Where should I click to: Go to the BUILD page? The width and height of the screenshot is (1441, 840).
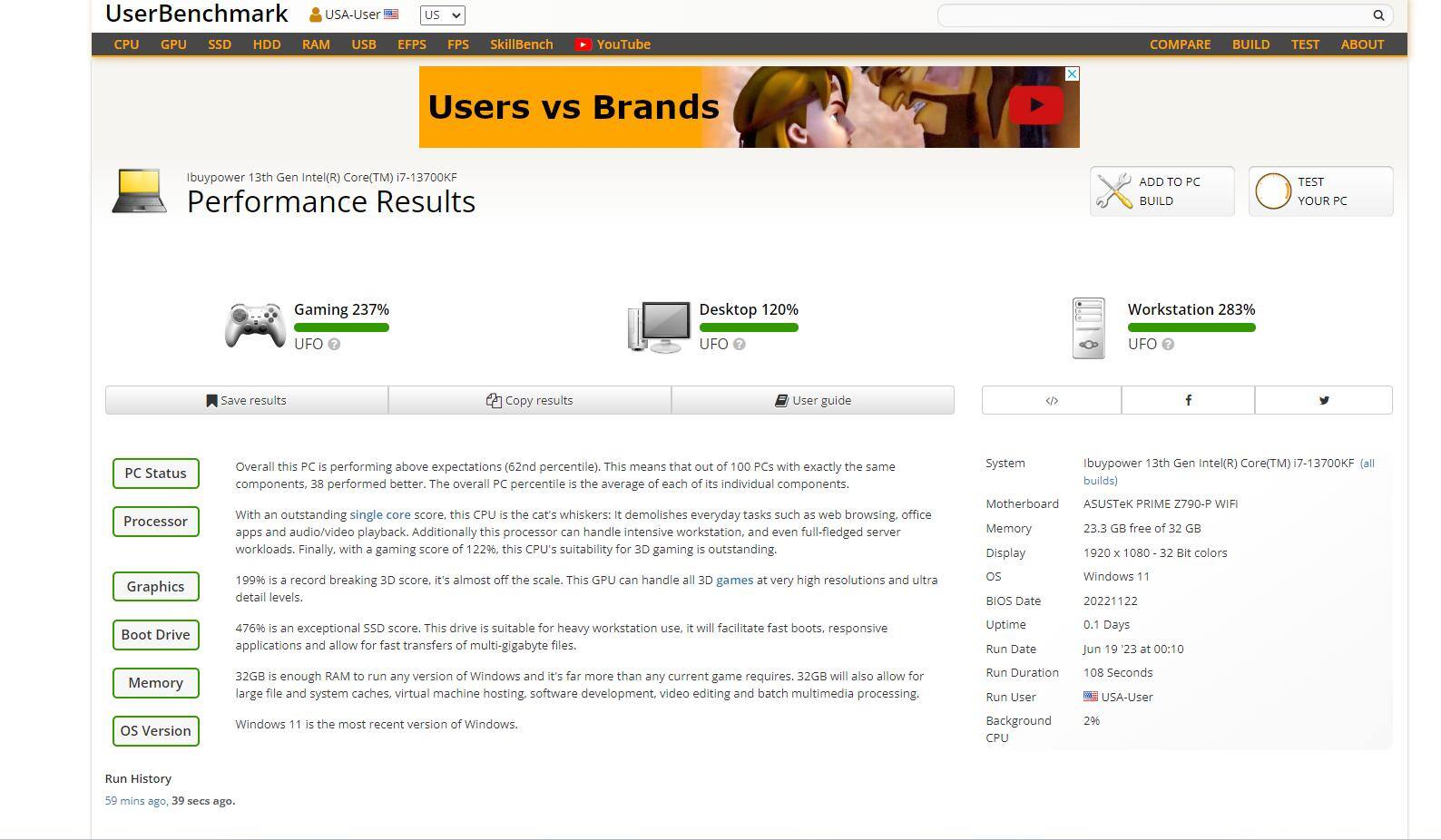(1250, 44)
